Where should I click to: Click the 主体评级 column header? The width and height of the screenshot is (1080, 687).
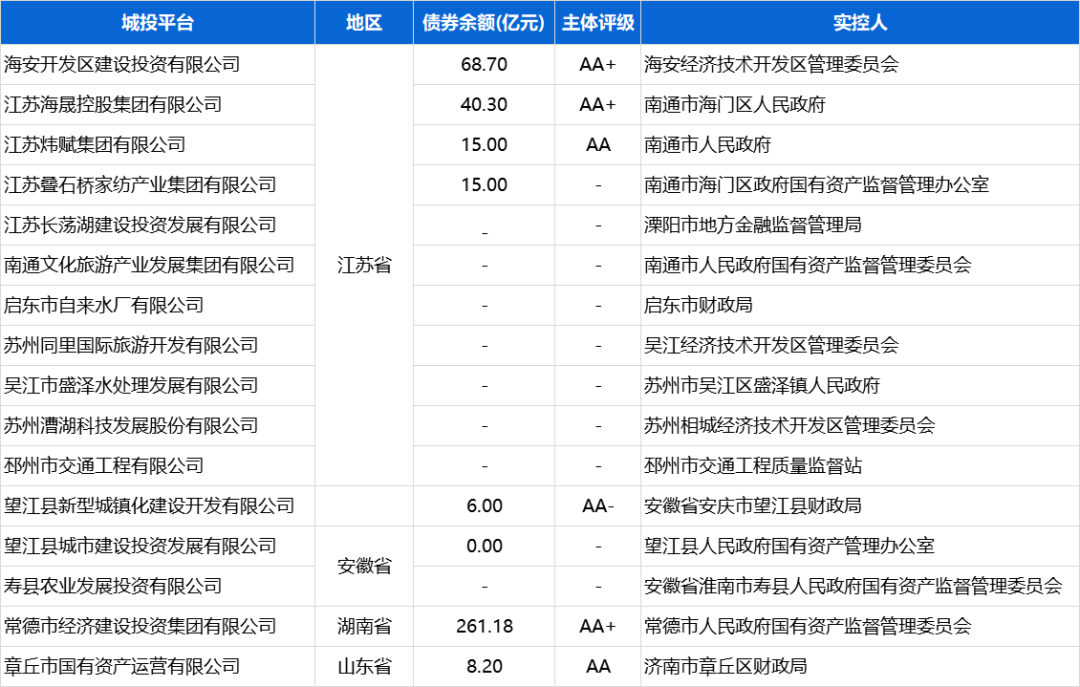click(597, 23)
